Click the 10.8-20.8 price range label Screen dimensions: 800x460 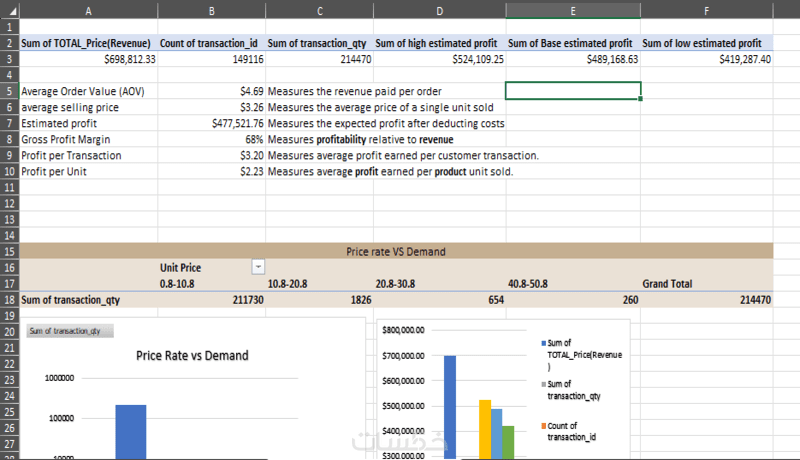287,284
